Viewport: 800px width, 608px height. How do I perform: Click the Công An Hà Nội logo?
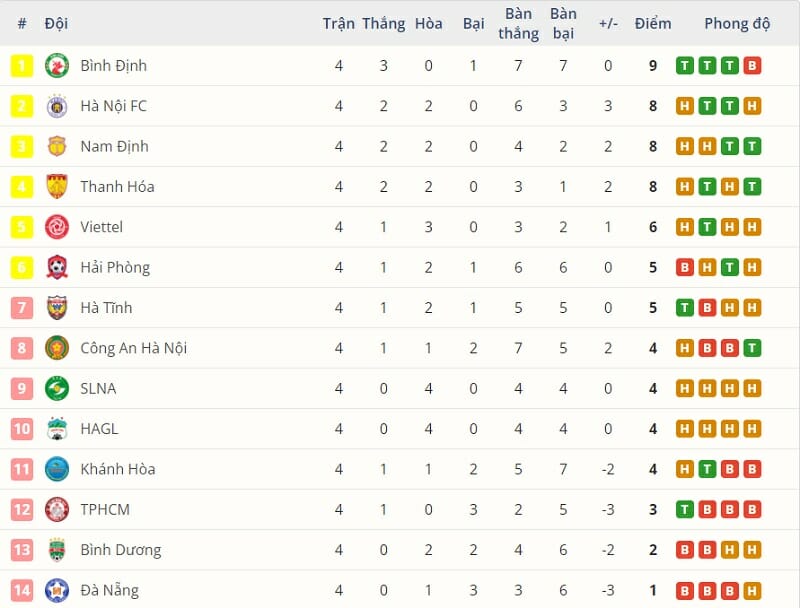[x=56, y=348]
